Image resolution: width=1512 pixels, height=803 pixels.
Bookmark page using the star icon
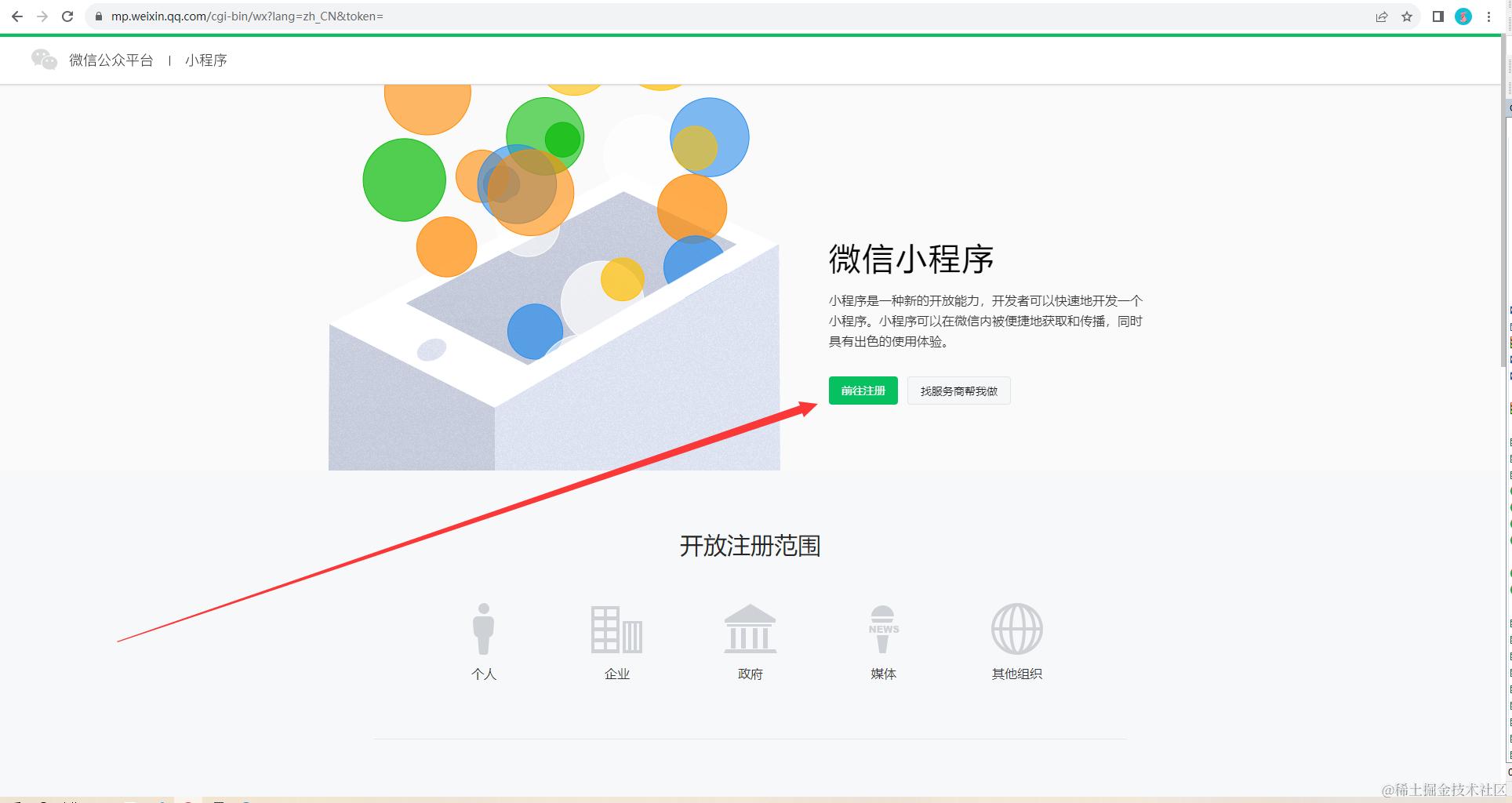[x=1407, y=16]
